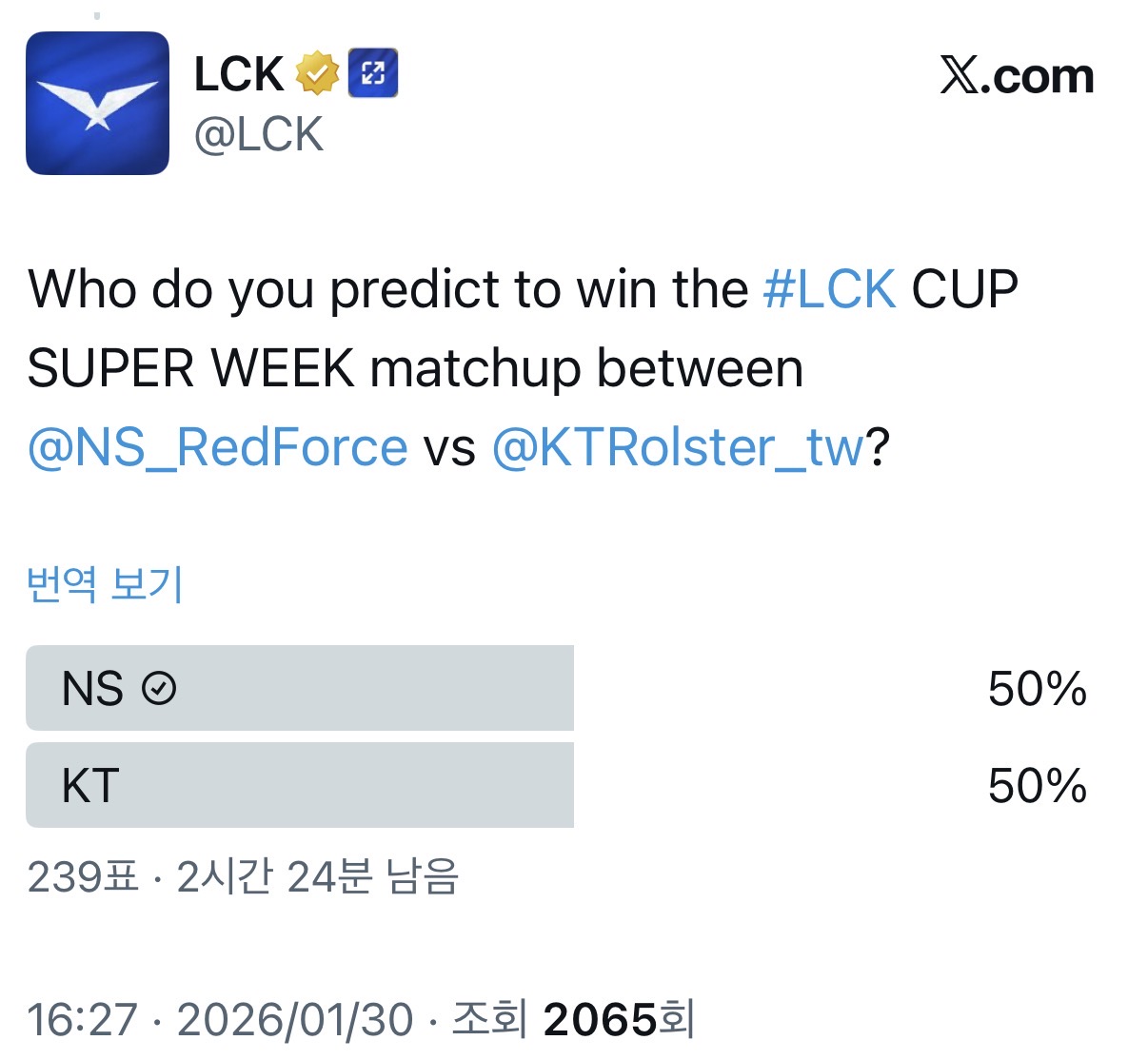Open the @KTRolster_tw mention
The width and height of the screenshot is (1148, 1060).
click(x=678, y=447)
